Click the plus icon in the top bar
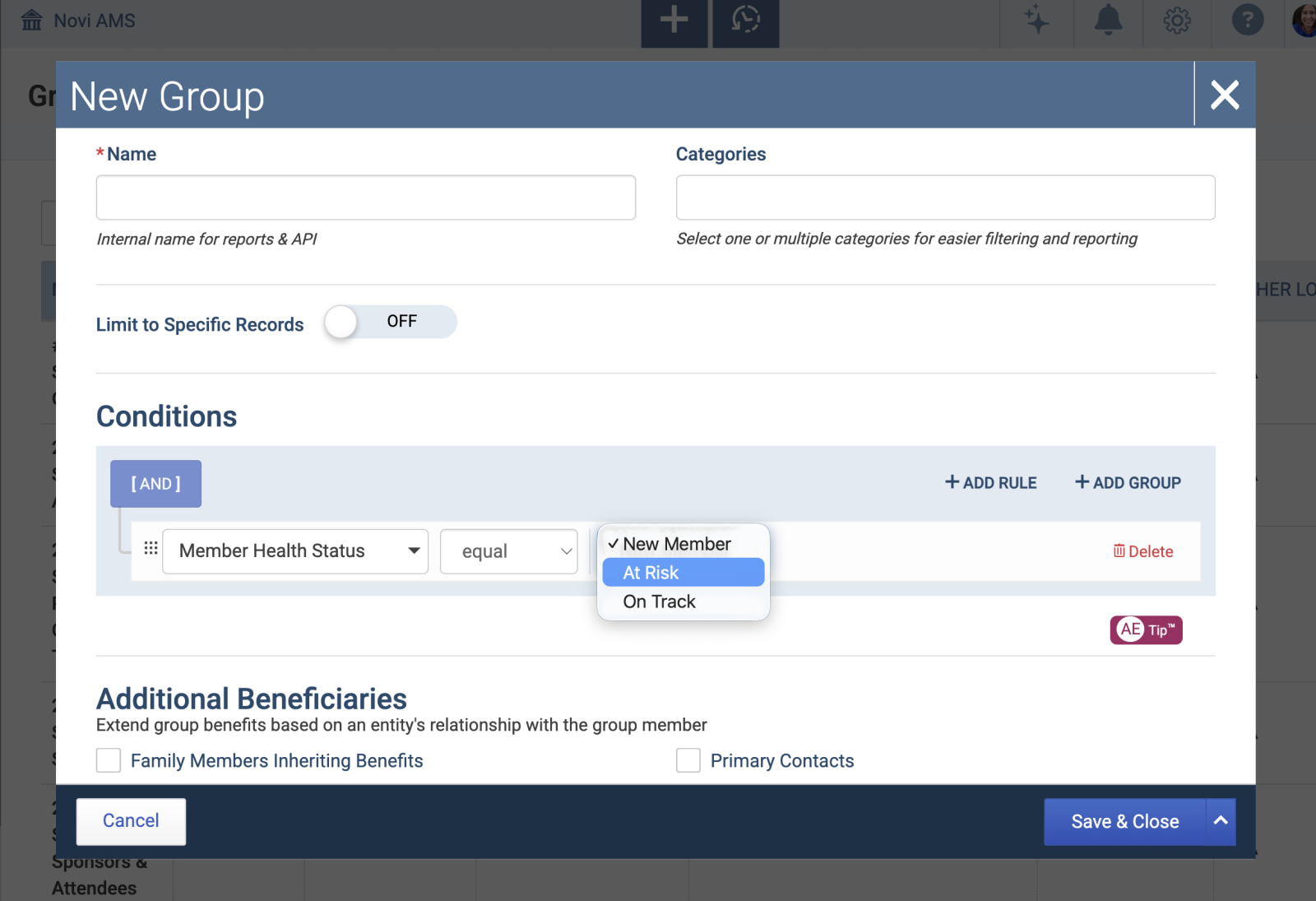The height and width of the screenshot is (901, 1316). tap(674, 20)
